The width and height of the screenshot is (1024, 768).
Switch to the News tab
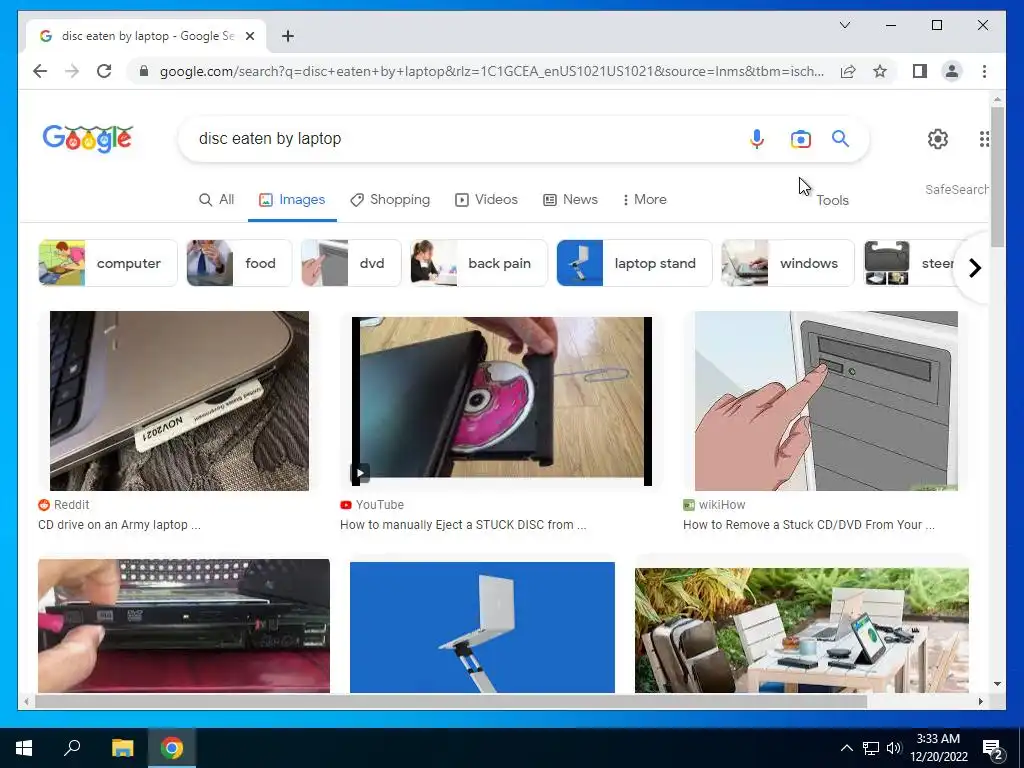[570, 200]
